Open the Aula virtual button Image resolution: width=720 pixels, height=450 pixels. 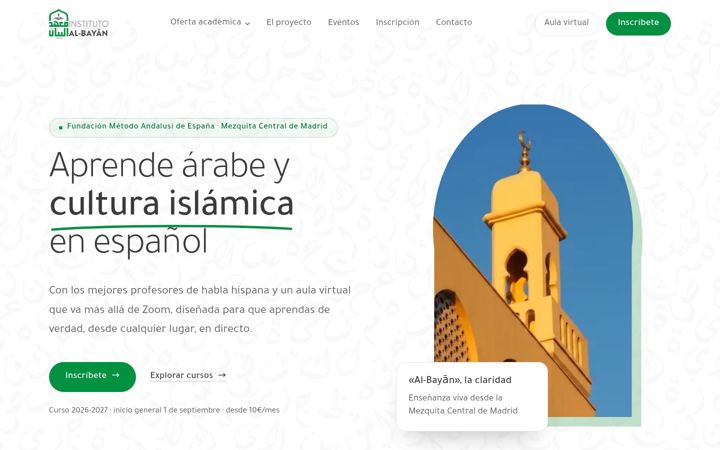(x=566, y=23)
